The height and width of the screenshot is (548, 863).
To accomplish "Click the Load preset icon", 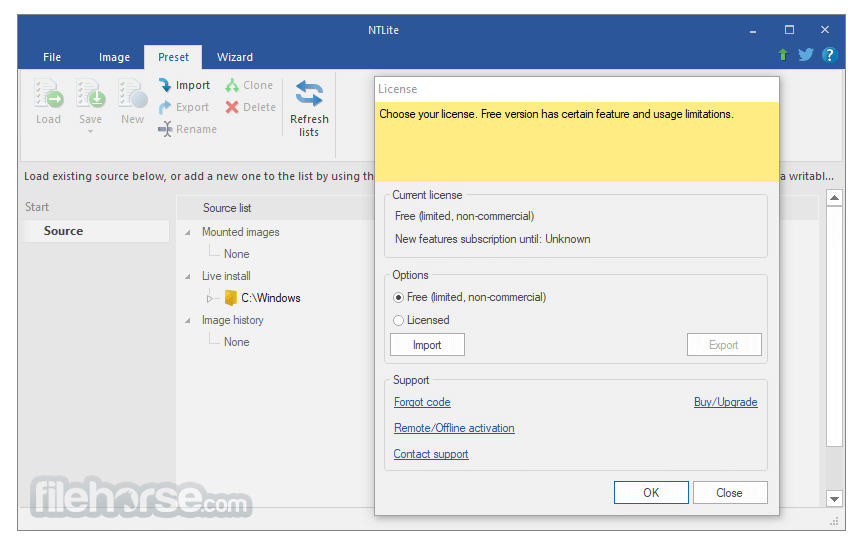I will click(48, 94).
